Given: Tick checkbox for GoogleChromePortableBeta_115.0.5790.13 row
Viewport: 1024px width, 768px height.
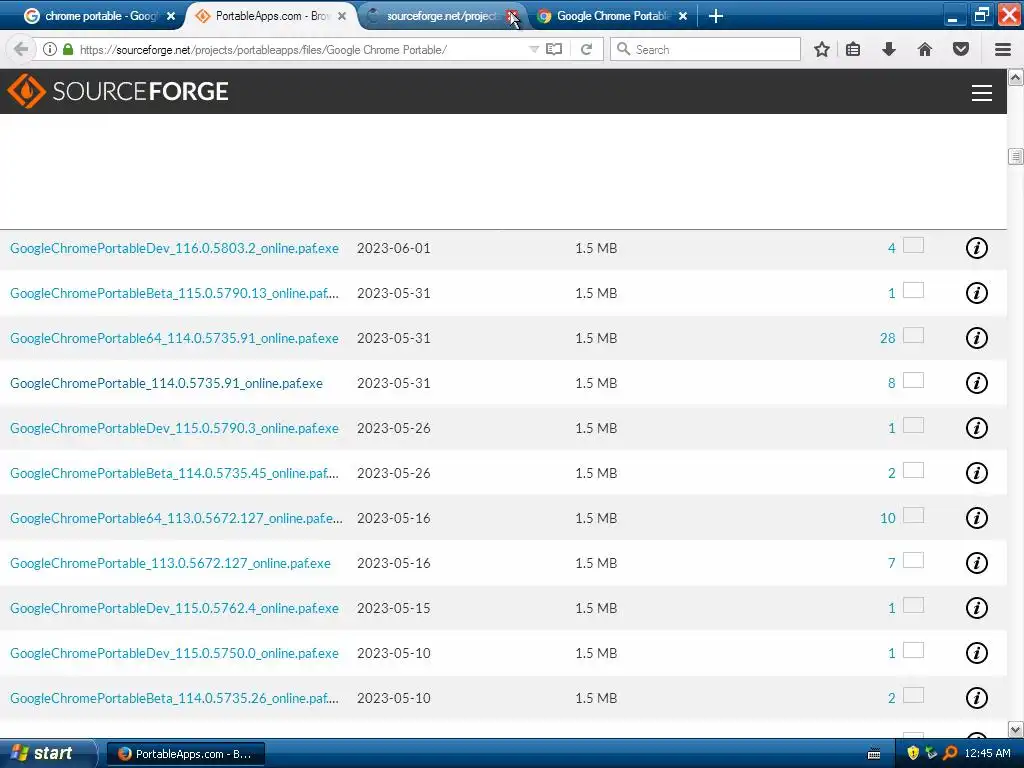Looking at the screenshot, I should tap(913, 291).
